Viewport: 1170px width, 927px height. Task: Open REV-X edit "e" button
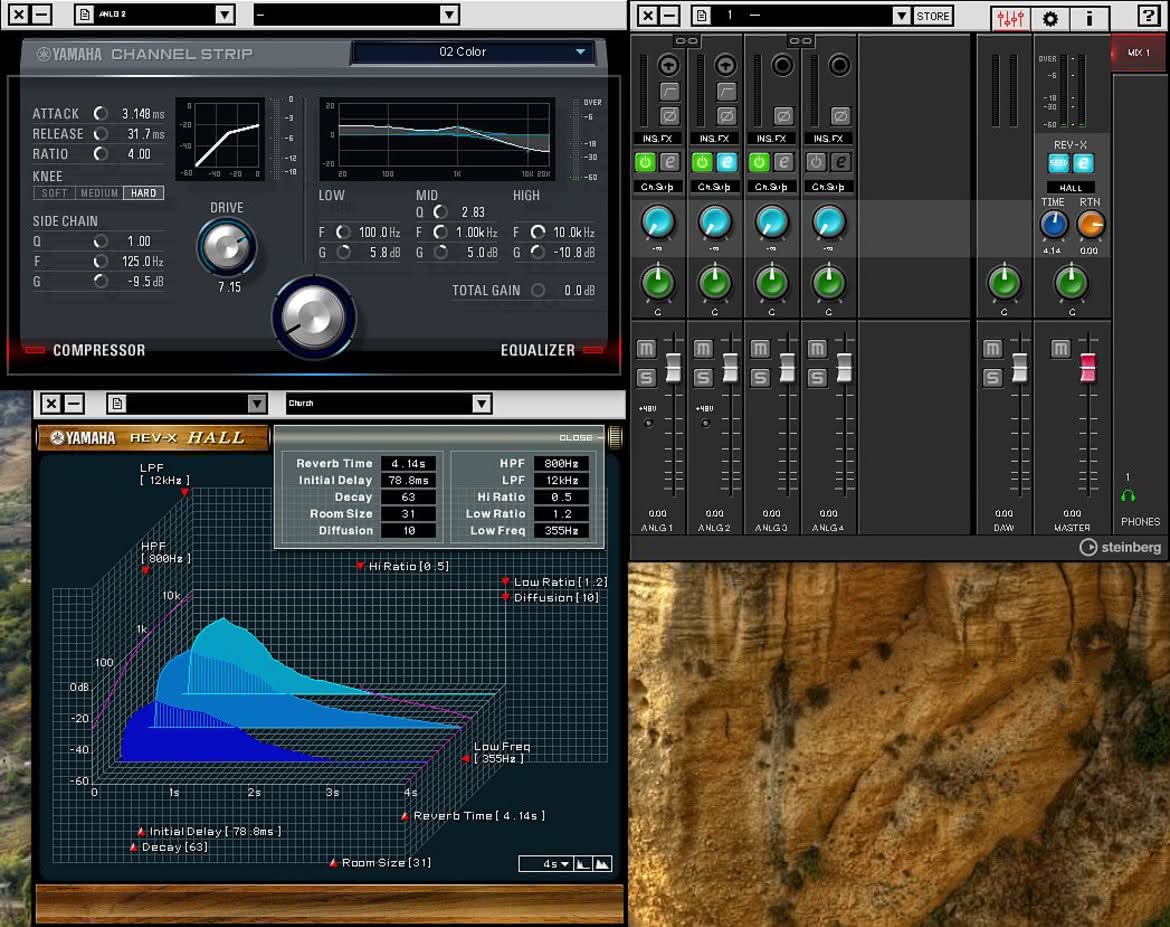point(1083,163)
